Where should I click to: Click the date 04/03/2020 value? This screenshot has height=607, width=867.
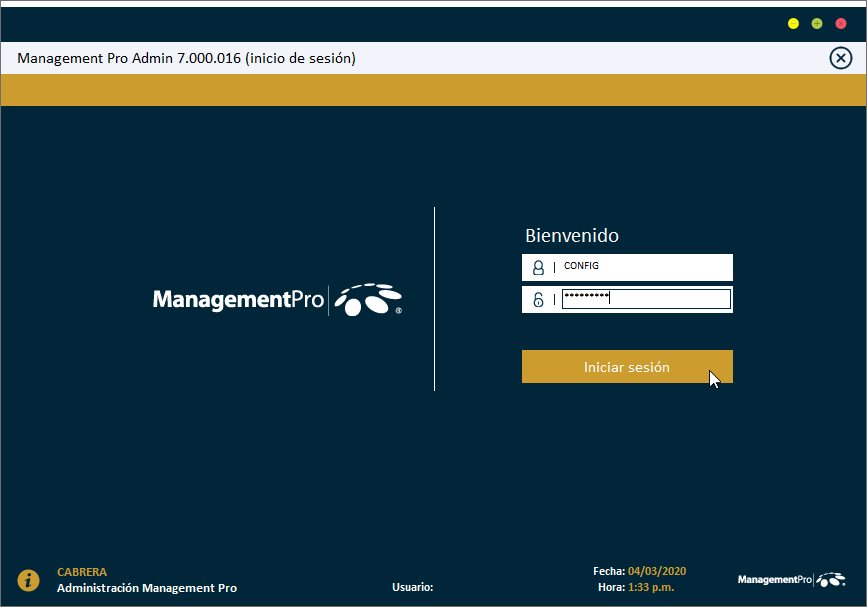tap(657, 571)
